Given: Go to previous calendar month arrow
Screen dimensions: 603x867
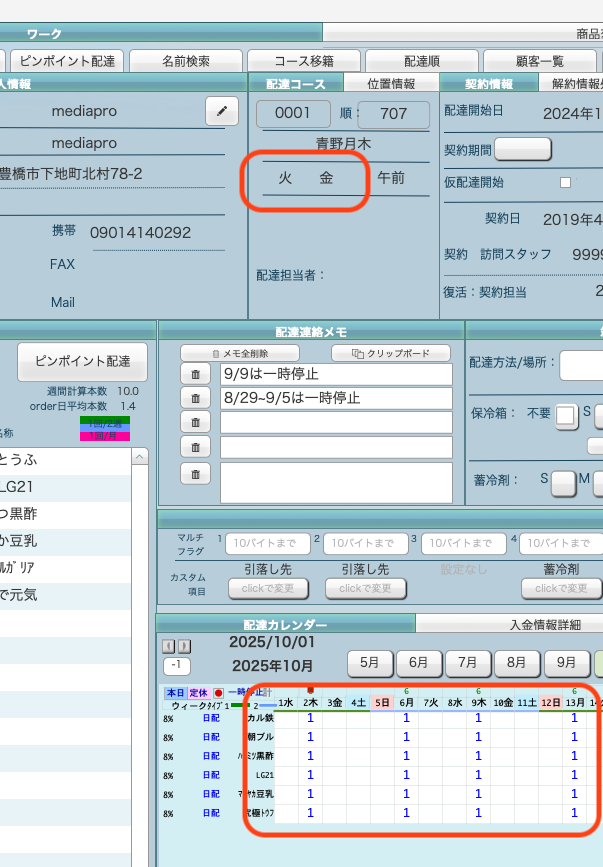Looking at the screenshot, I should pyautogui.click(x=168, y=646).
